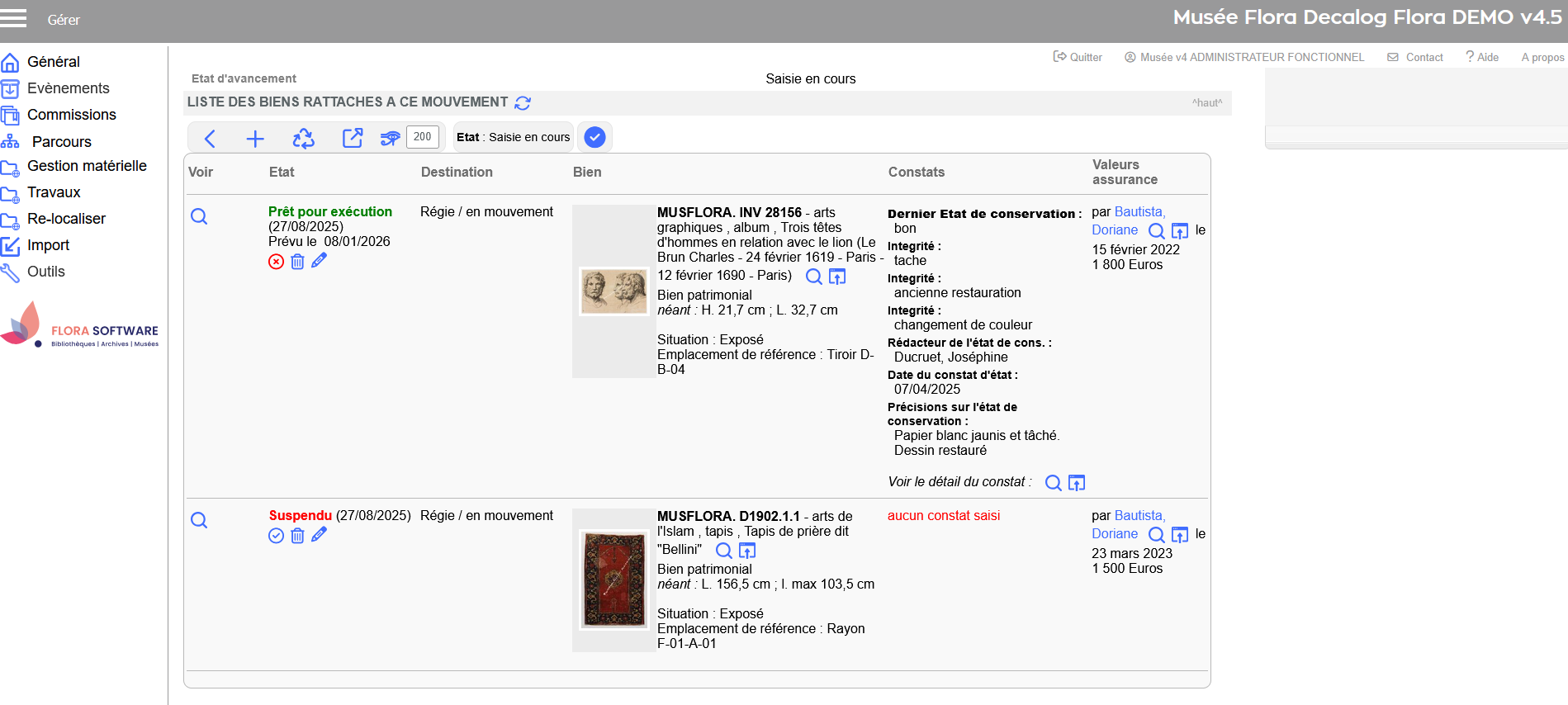The image size is (1568, 705).
Task: Refresh the list of attached items
Action: (523, 103)
